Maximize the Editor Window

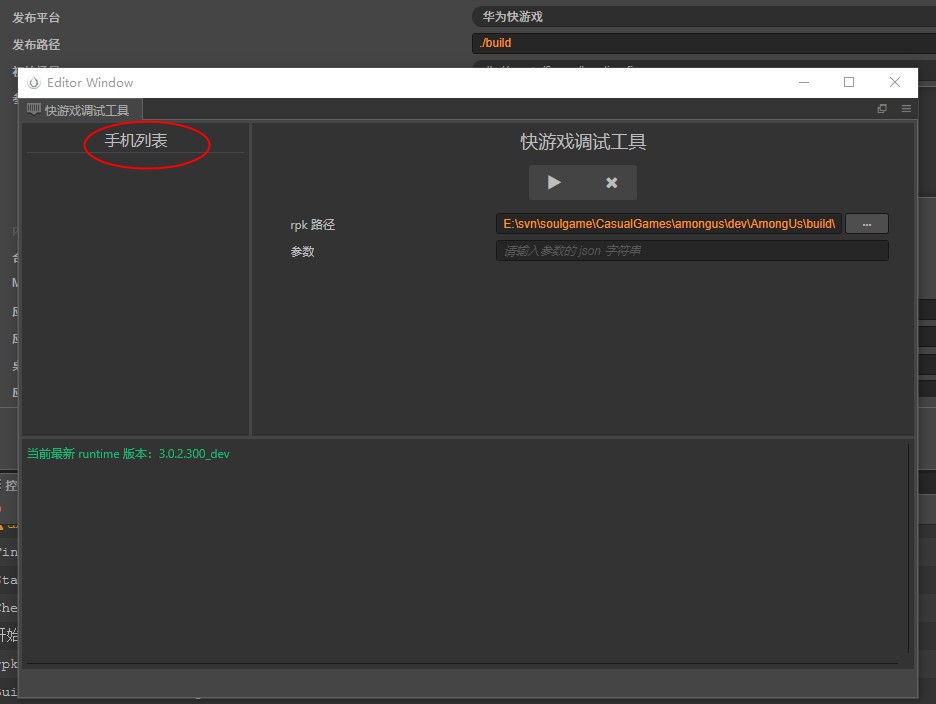click(x=849, y=82)
